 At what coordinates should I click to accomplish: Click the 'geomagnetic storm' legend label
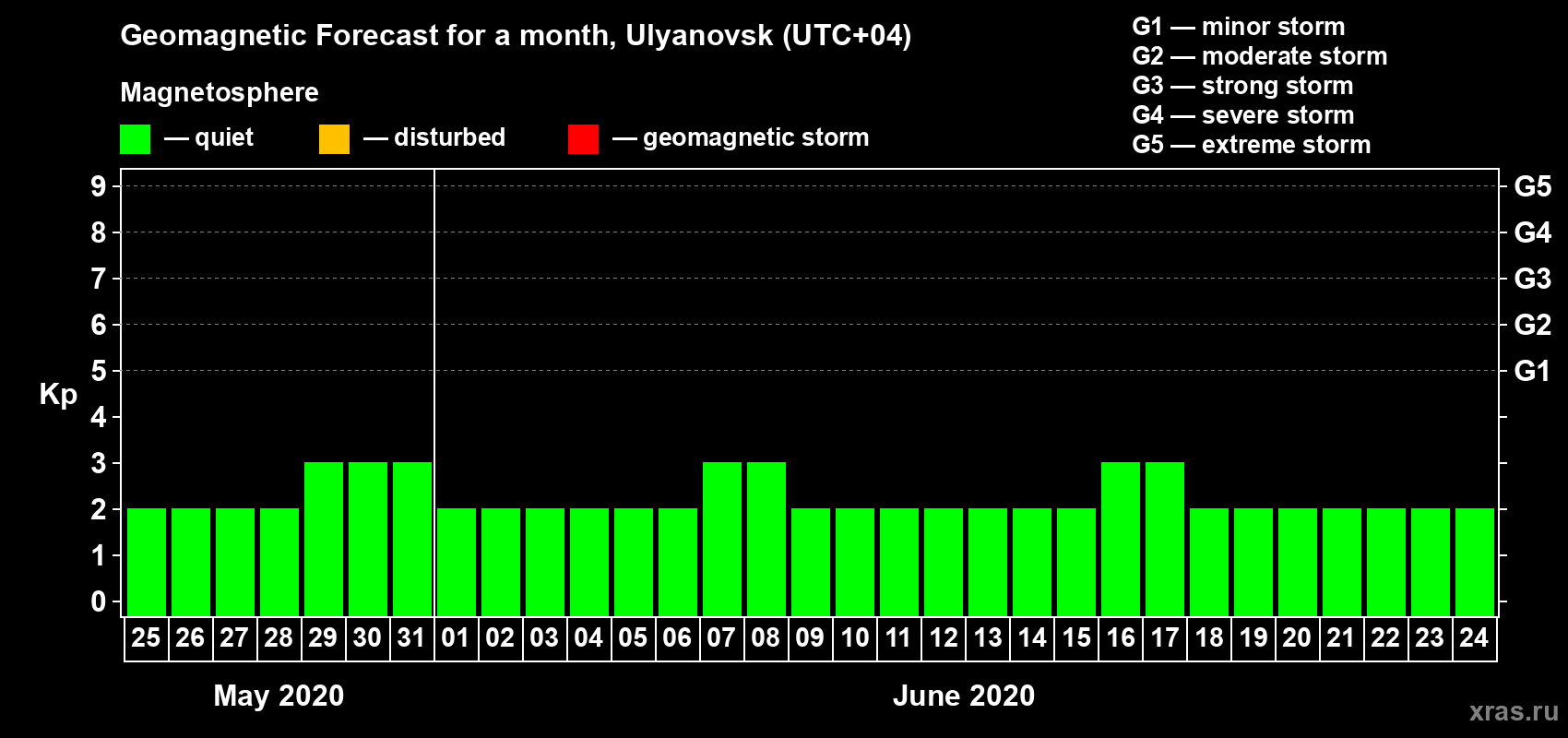(755, 137)
